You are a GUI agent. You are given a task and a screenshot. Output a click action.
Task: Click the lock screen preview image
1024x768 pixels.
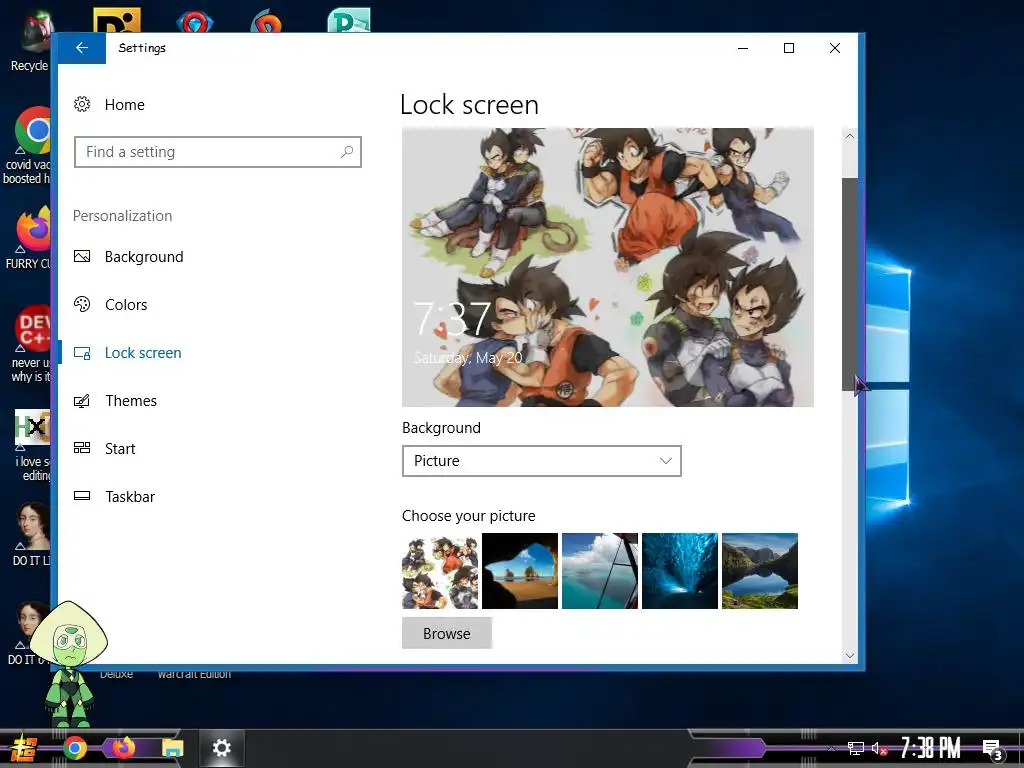click(x=607, y=267)
